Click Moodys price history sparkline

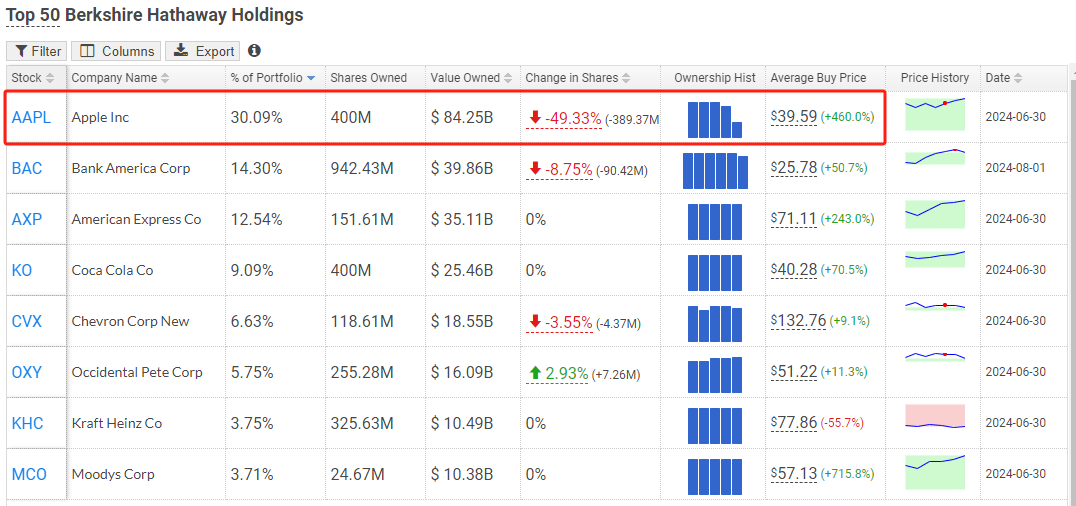pos(935,472)
